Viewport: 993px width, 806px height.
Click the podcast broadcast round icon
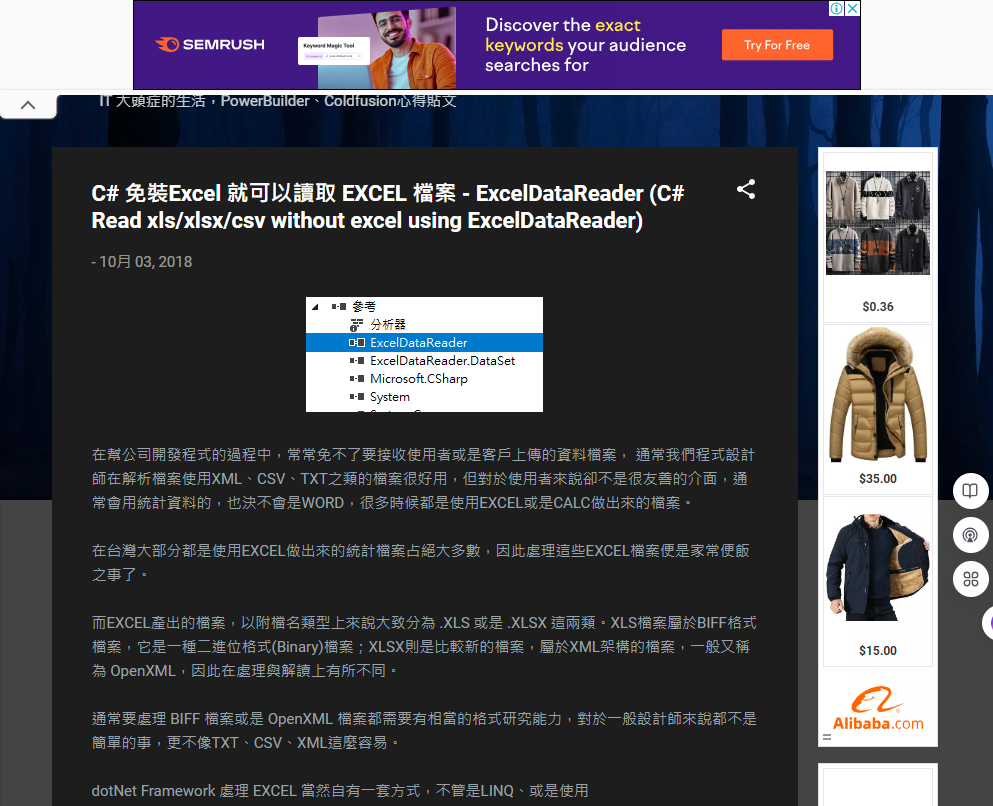(970, 535)
